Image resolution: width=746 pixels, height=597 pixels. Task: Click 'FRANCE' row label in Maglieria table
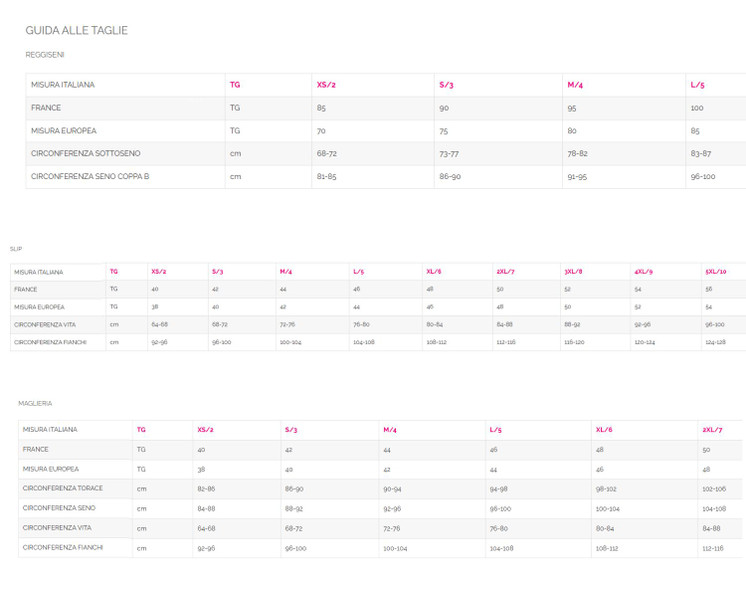pyautogui.click(x=35, y=449)
